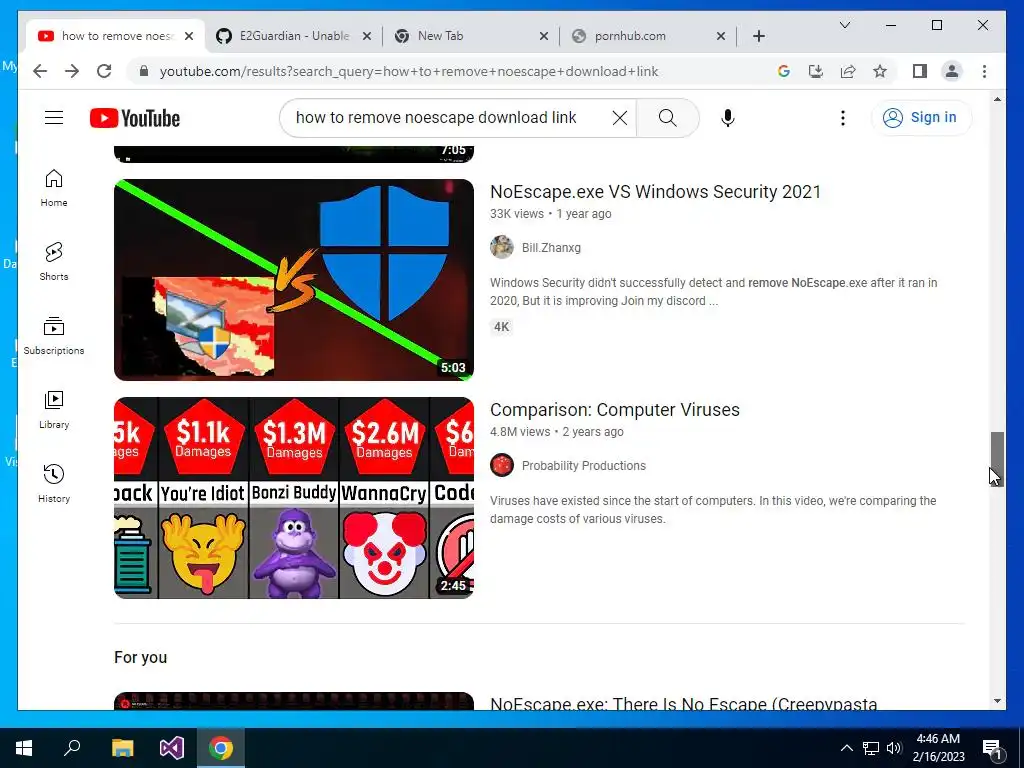Image resolution: width=1024 pixels, height=768 pixels.
Task: Toggle the Chrome side panel
Action: [920, 71]
